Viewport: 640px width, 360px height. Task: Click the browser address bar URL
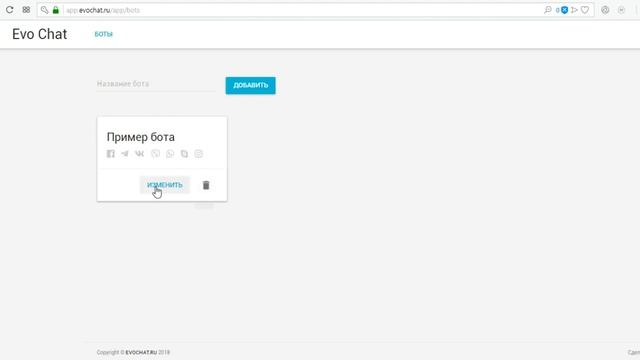103,10
